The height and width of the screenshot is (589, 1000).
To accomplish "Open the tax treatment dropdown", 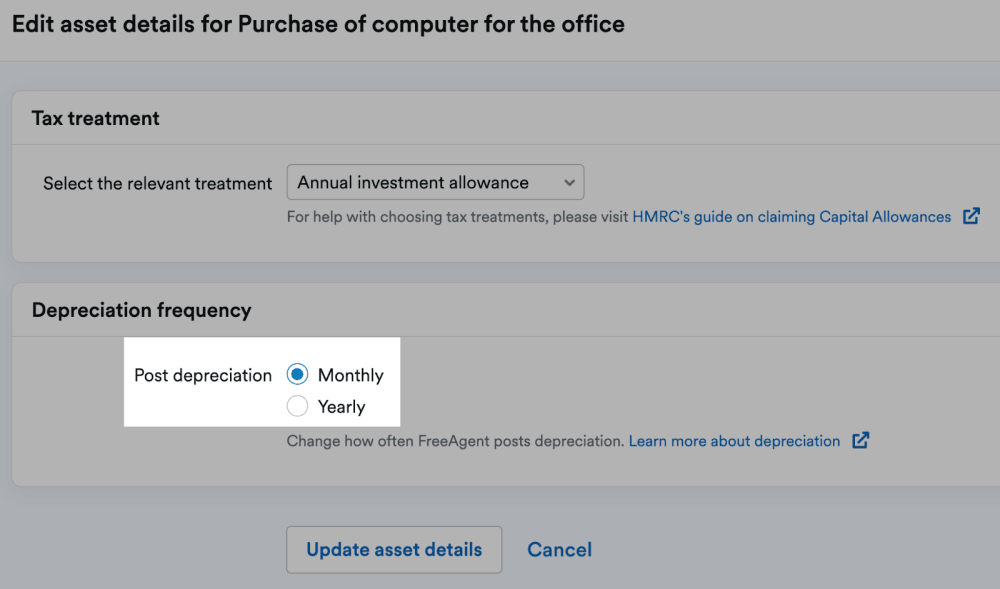I will (435, 183).
